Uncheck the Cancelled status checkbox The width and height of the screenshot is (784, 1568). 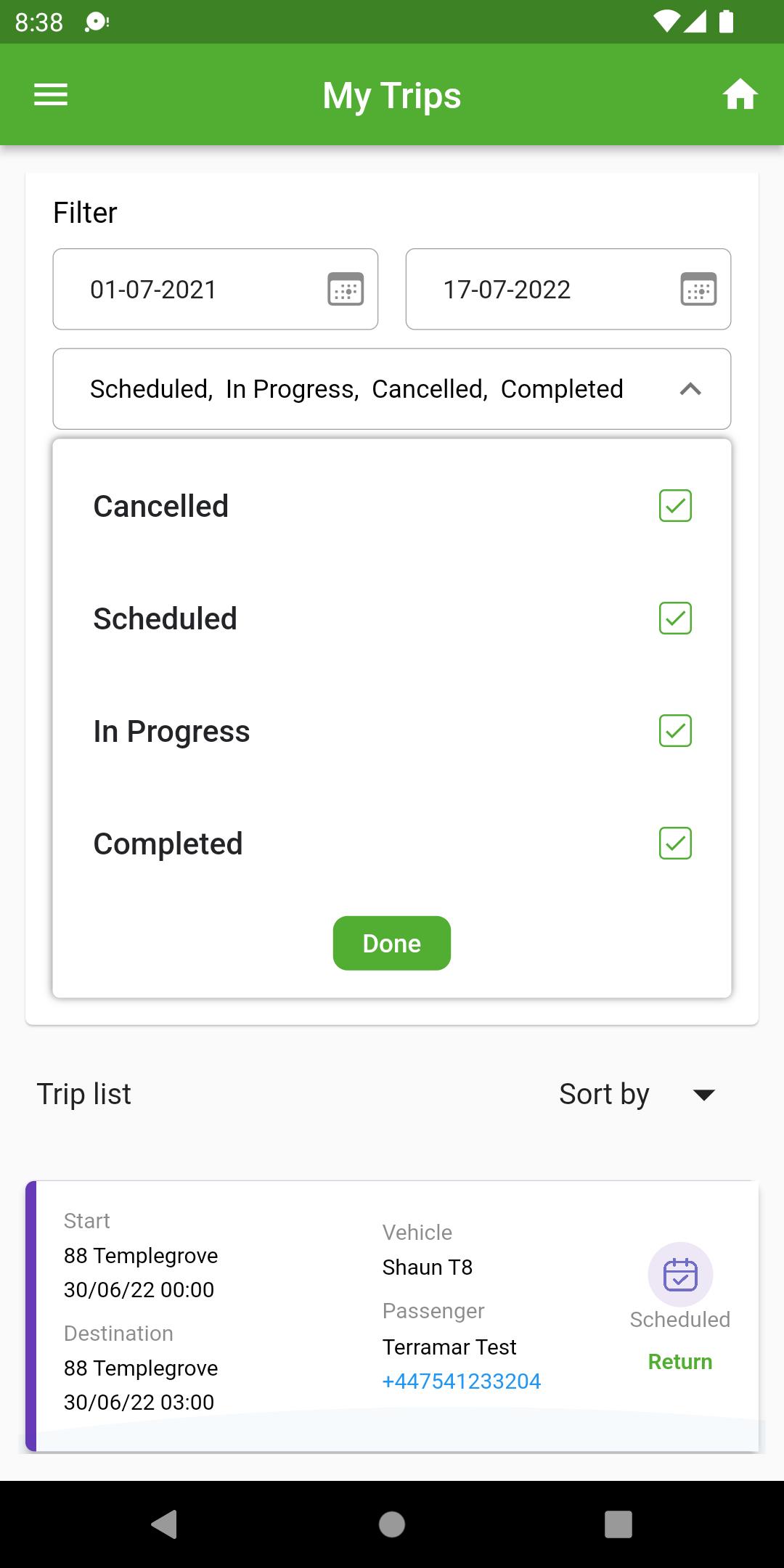tap(675, 505)
